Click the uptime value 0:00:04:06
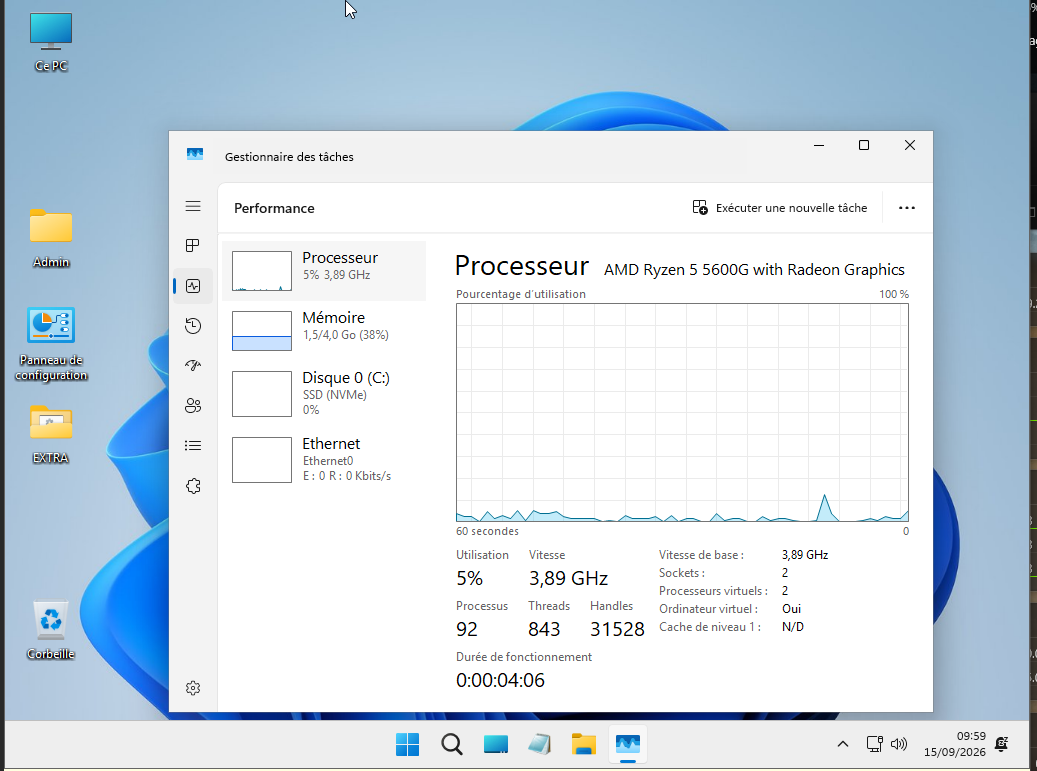Image resolution: width=1037 pixels, height=771 pixels. [500, 680]
